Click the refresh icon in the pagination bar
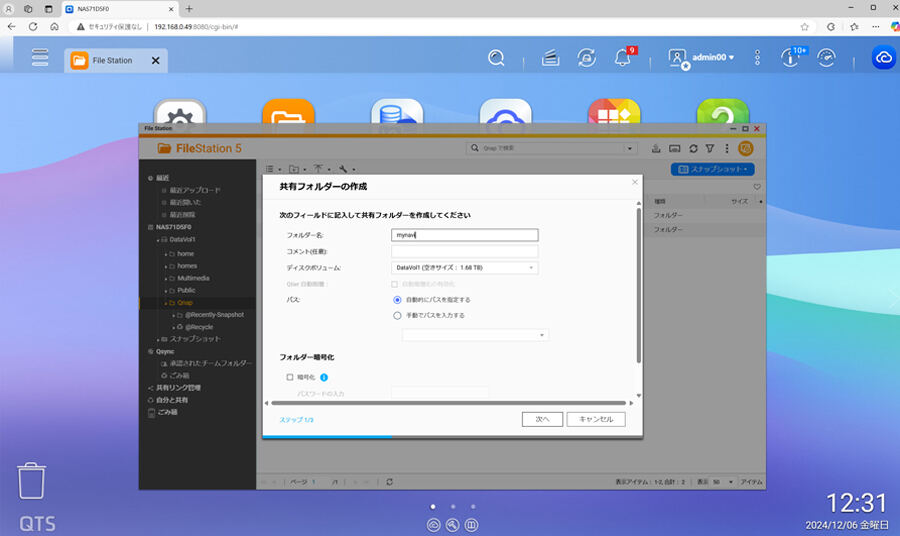The image size is (900, 536). (x=390, y=482)
